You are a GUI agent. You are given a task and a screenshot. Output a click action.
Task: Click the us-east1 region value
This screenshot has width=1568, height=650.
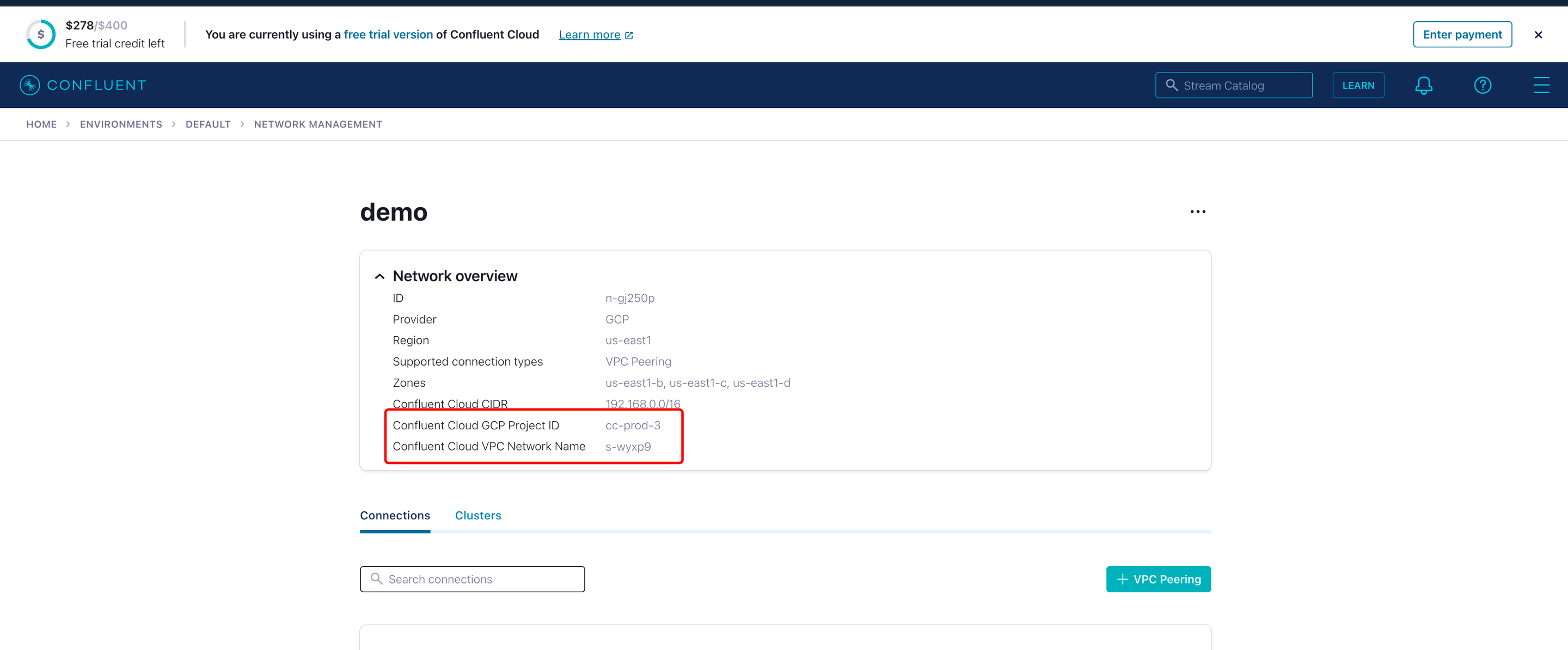point(628,341)
